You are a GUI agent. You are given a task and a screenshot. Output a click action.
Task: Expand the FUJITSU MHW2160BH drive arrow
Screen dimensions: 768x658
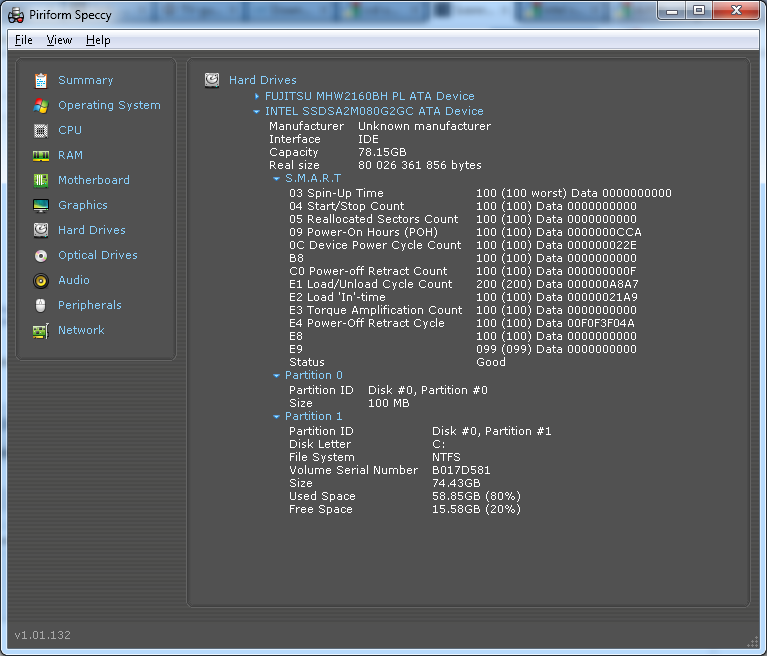pos(257,97)
